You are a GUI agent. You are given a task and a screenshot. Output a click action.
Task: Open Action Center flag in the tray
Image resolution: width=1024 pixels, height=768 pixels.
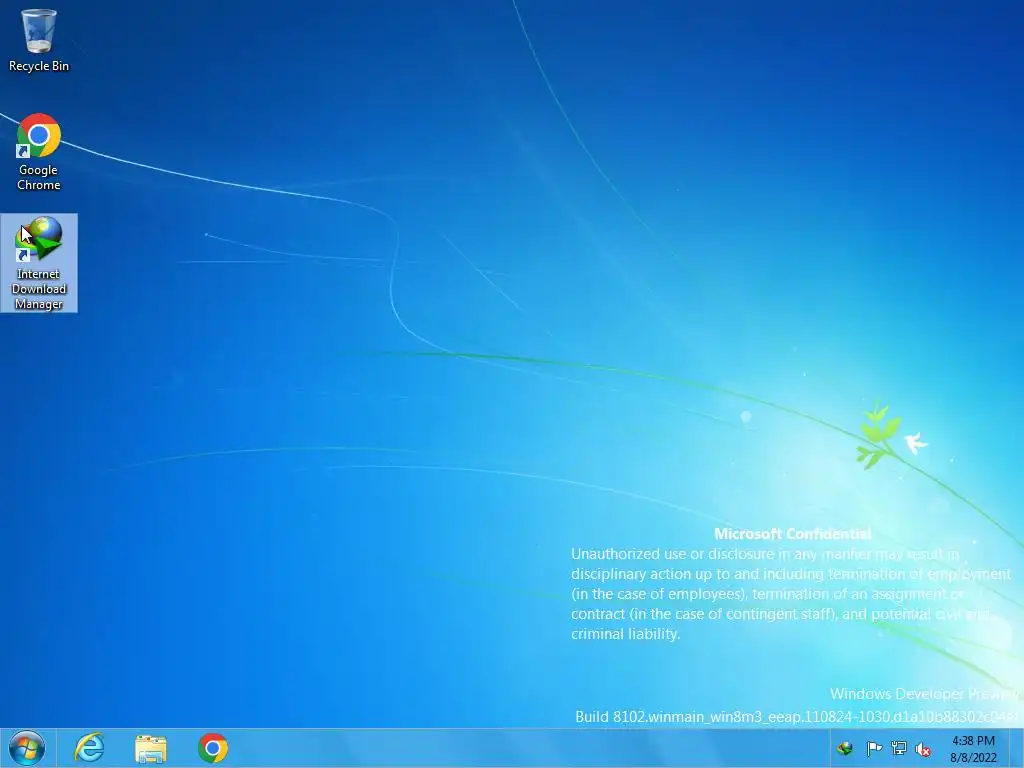(873, 748)
